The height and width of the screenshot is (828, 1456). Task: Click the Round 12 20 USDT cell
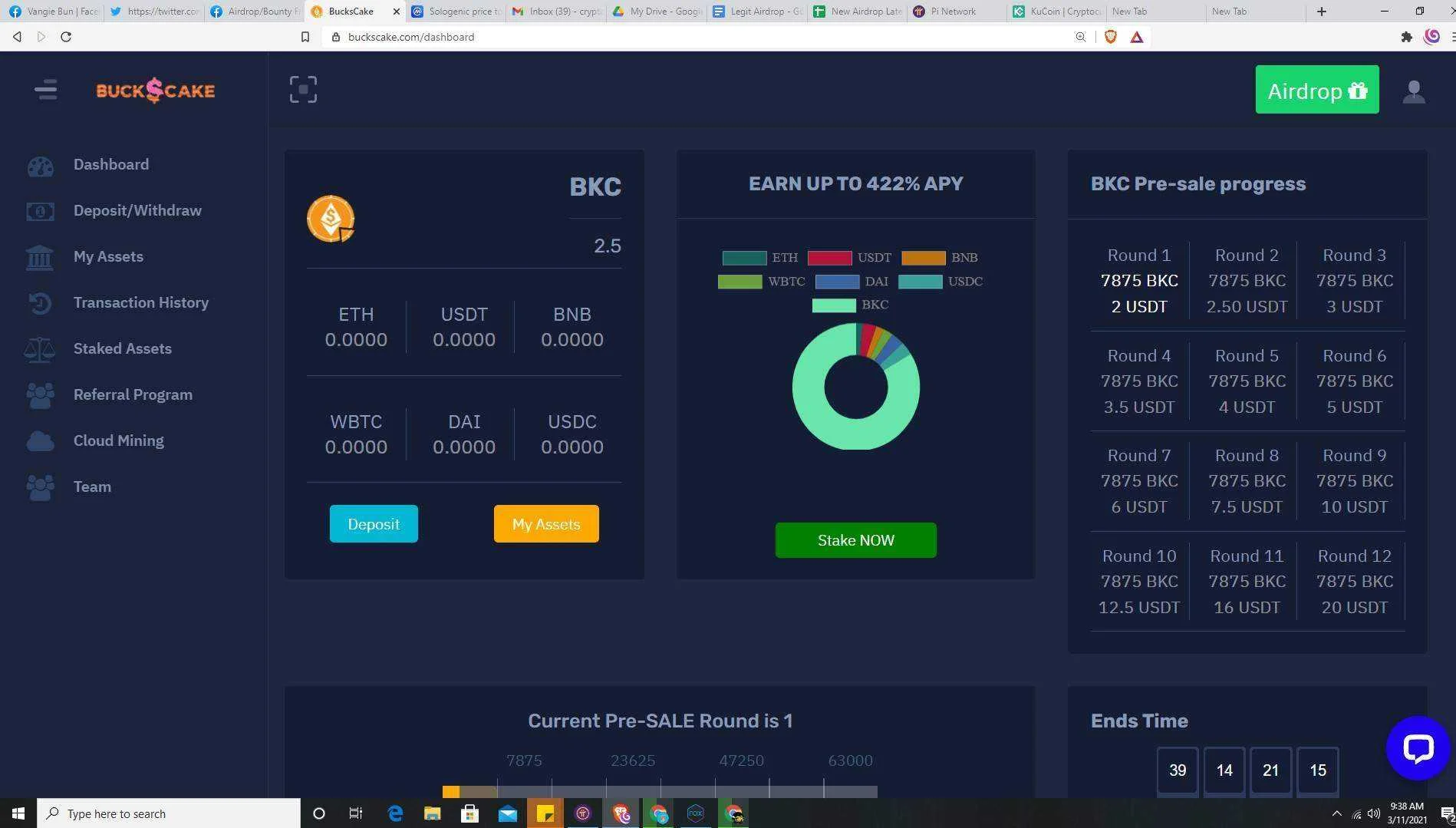pyautogui.click(x=1354, y=582)
